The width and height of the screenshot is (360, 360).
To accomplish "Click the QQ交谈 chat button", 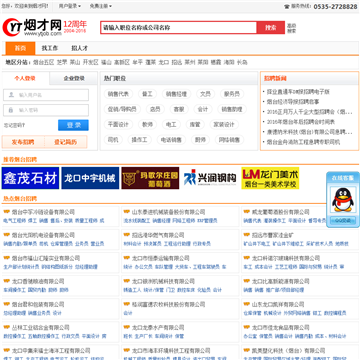I will click(343, 220).
